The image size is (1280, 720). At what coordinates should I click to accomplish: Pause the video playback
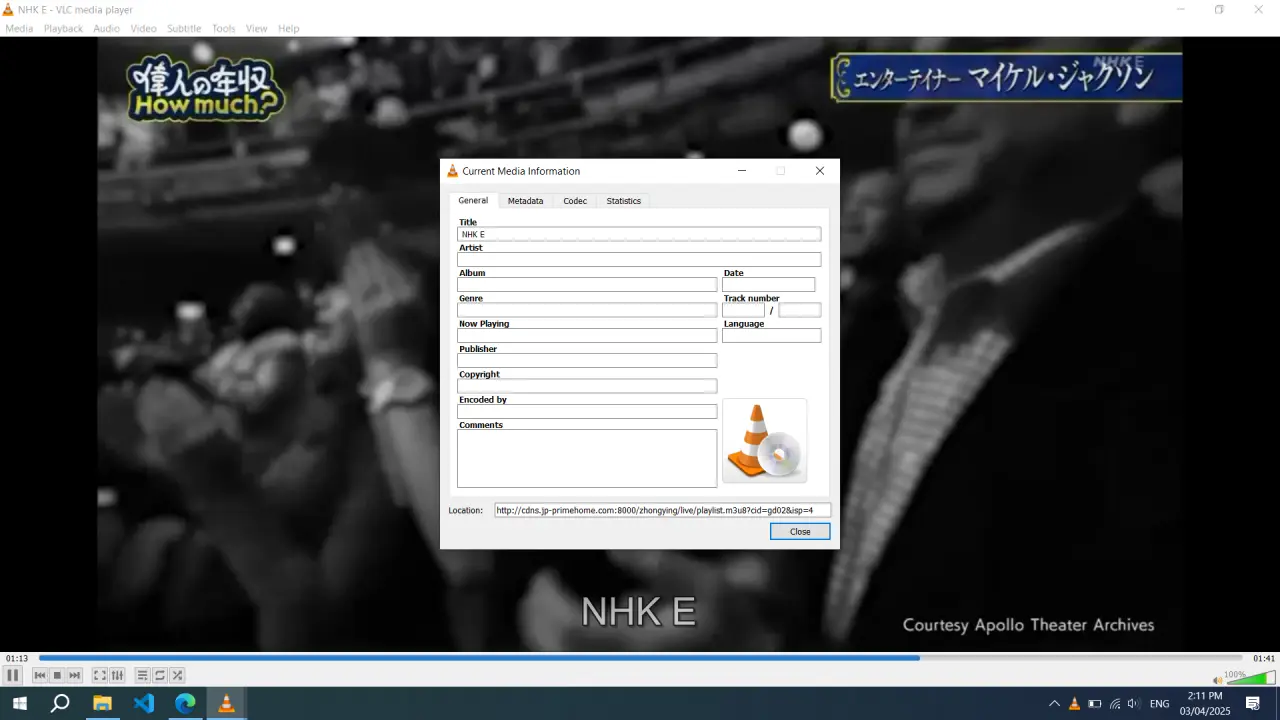tap(13, 676)
